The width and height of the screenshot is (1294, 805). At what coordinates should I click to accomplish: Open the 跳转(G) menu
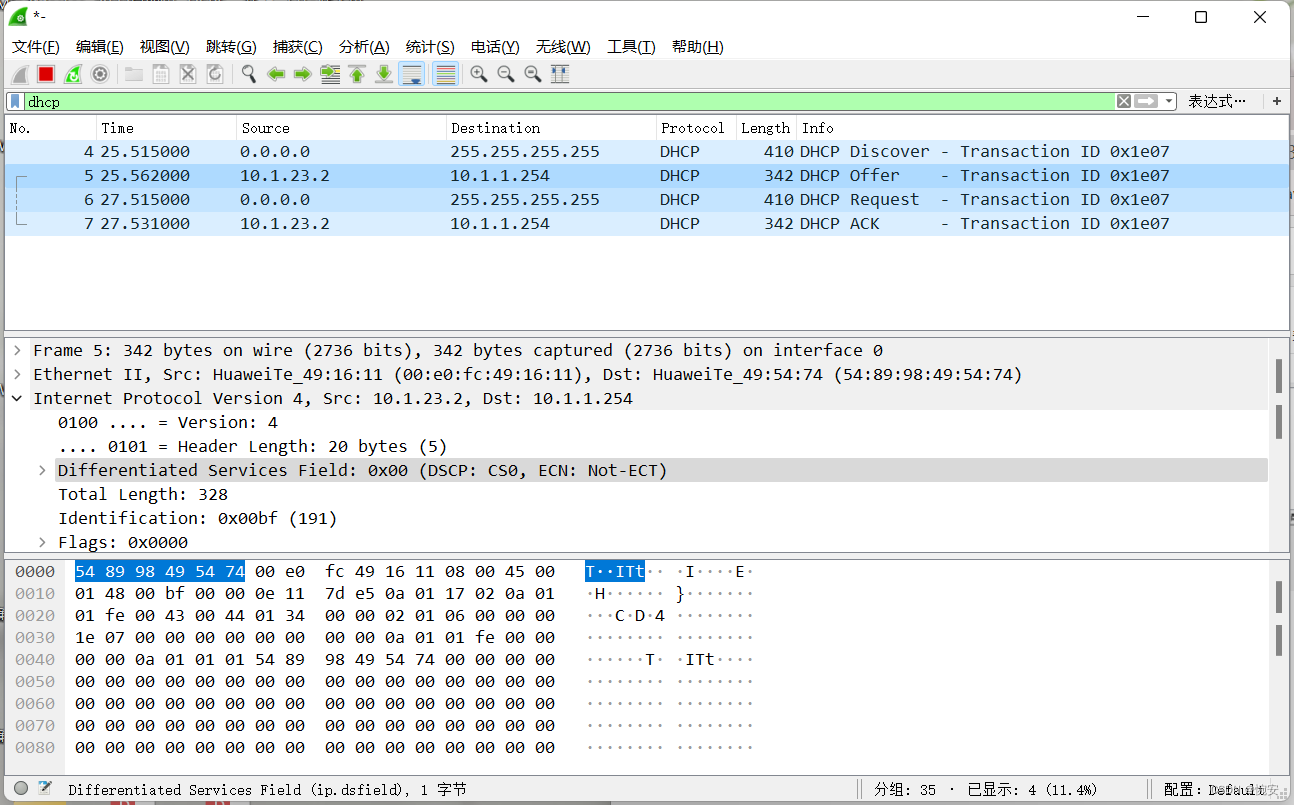point(231,47)
